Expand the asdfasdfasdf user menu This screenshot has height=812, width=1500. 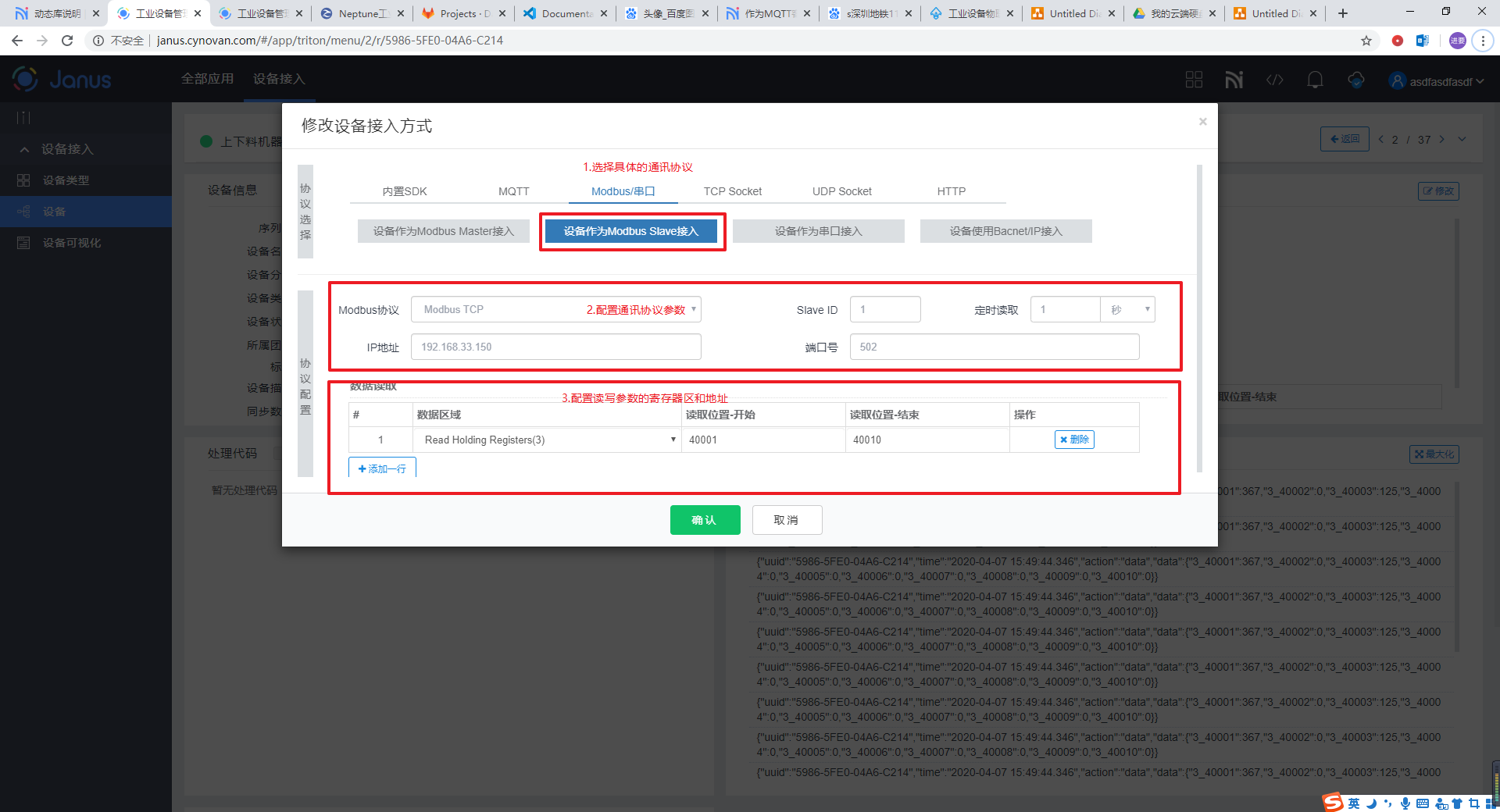(x=1446, y=81)
